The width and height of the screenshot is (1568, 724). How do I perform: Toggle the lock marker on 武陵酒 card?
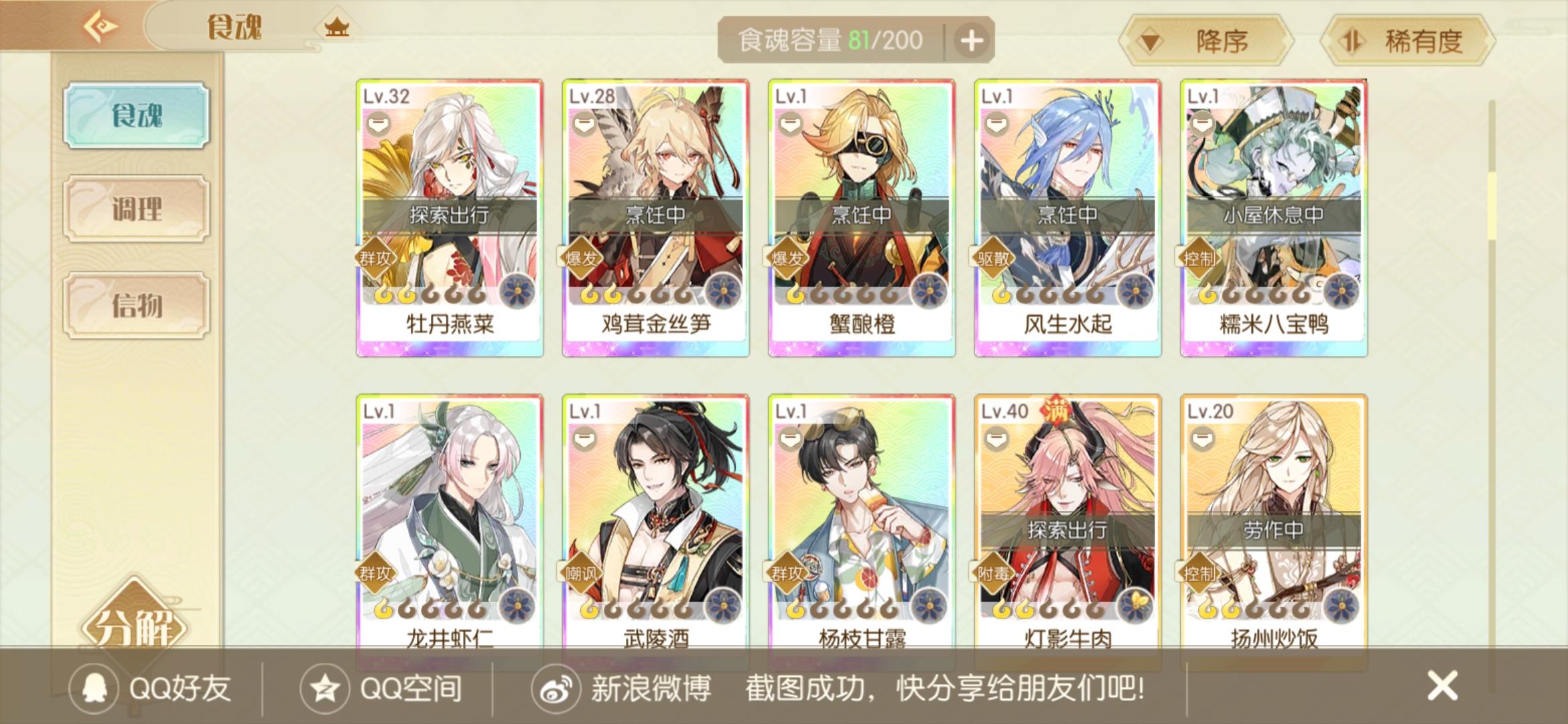tap(584, 439)
